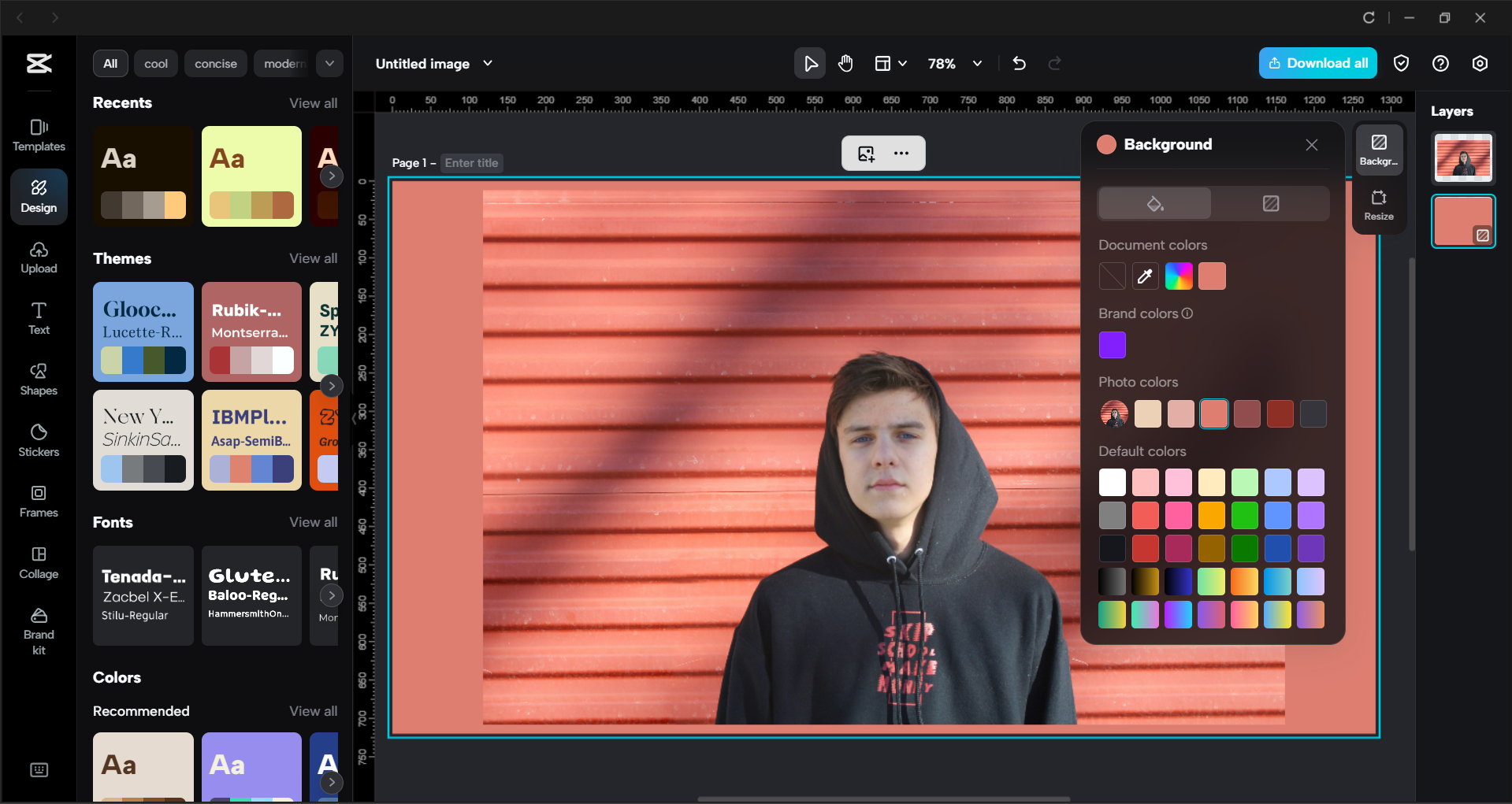
Task: Select the concise style tab
Action: [215, 63]
